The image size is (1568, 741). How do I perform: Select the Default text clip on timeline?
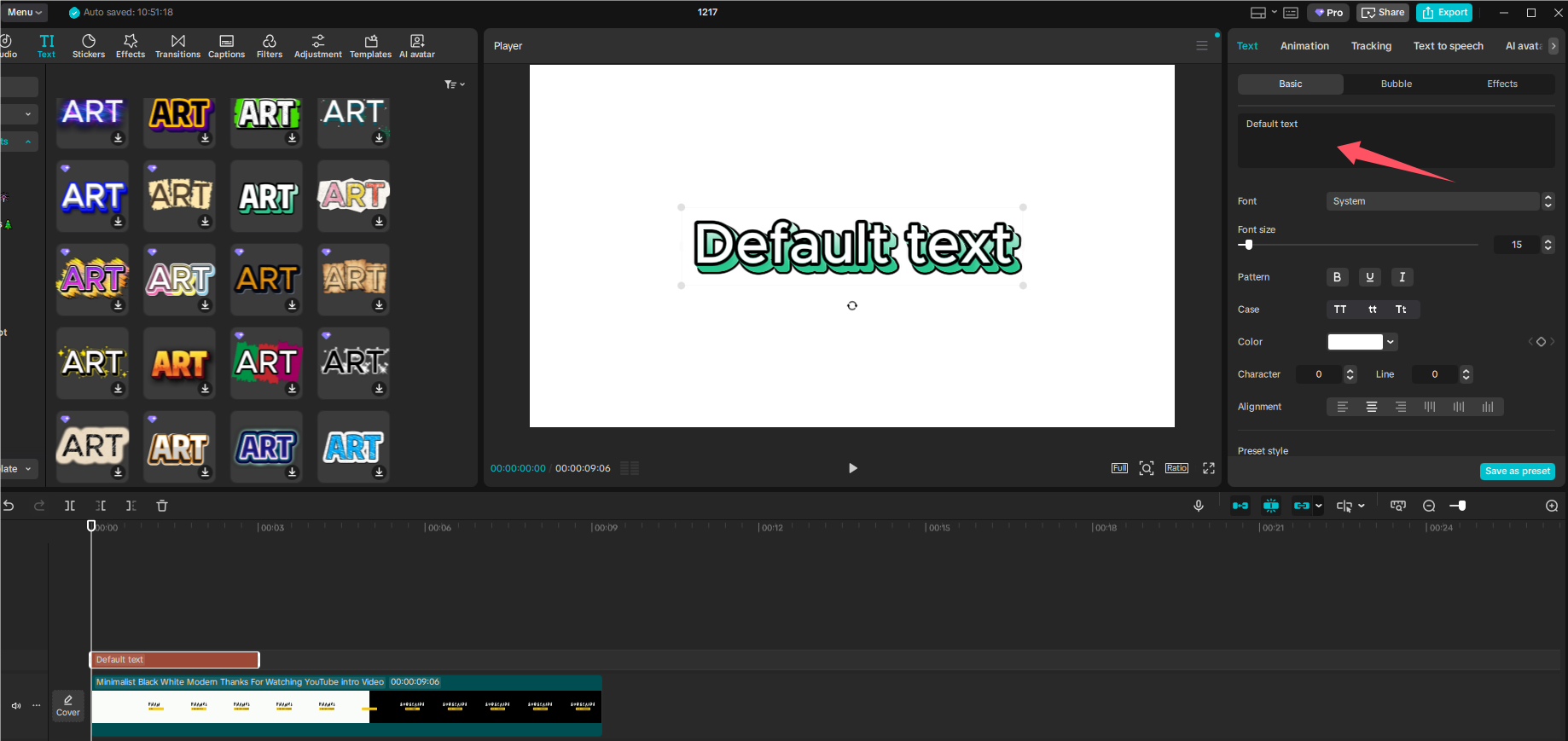174,659
